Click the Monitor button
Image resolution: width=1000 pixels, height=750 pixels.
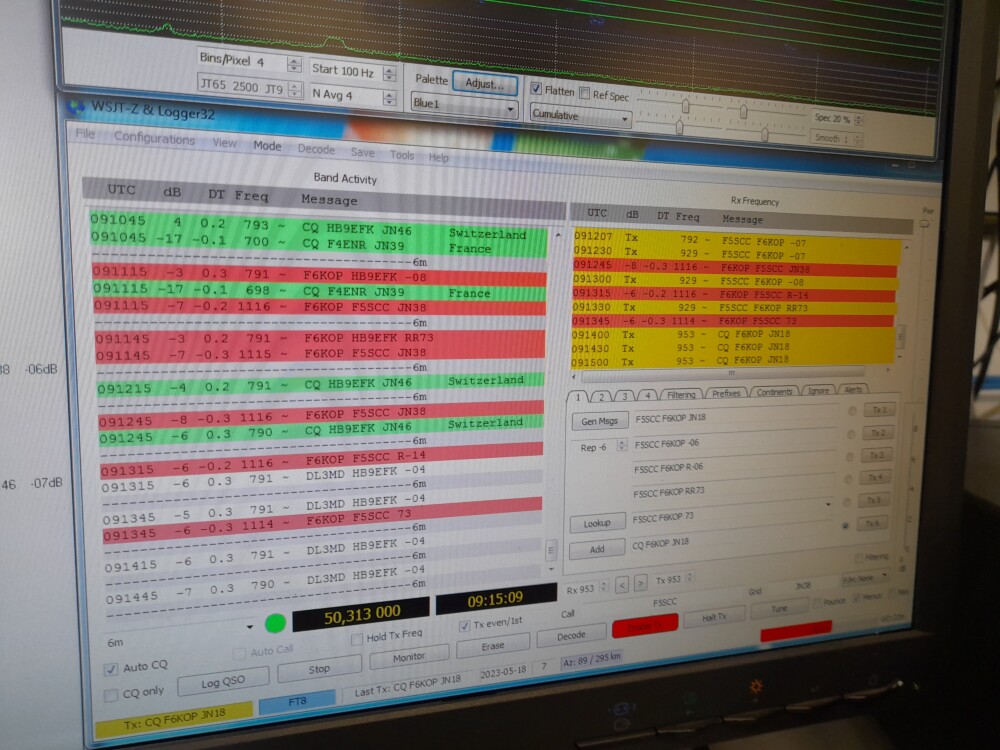[x=409, y=657]
